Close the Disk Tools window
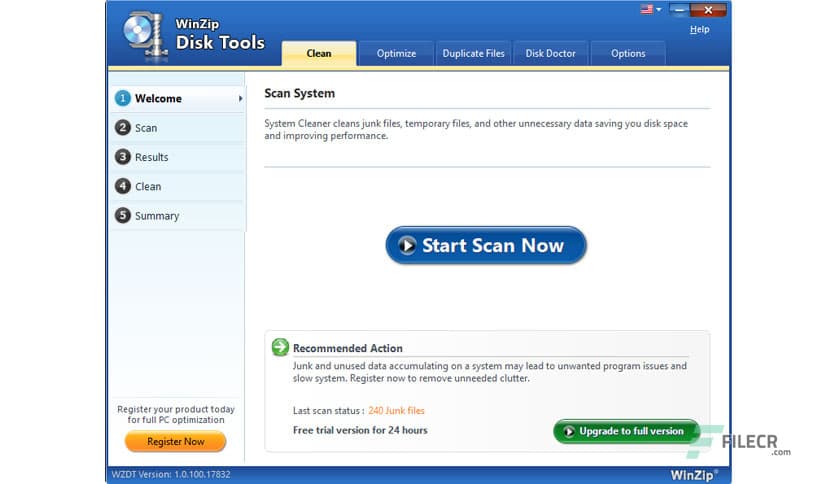Image resolution: width=836 pixels, height=484 pixels. click(708, 10)
